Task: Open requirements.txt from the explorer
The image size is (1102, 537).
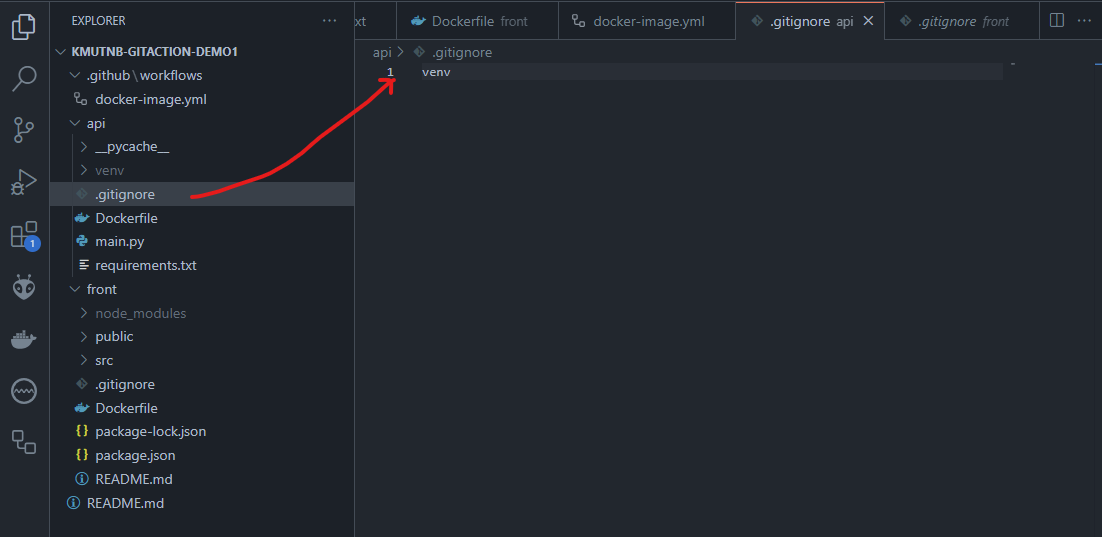Action: click(x=145, y=265)
